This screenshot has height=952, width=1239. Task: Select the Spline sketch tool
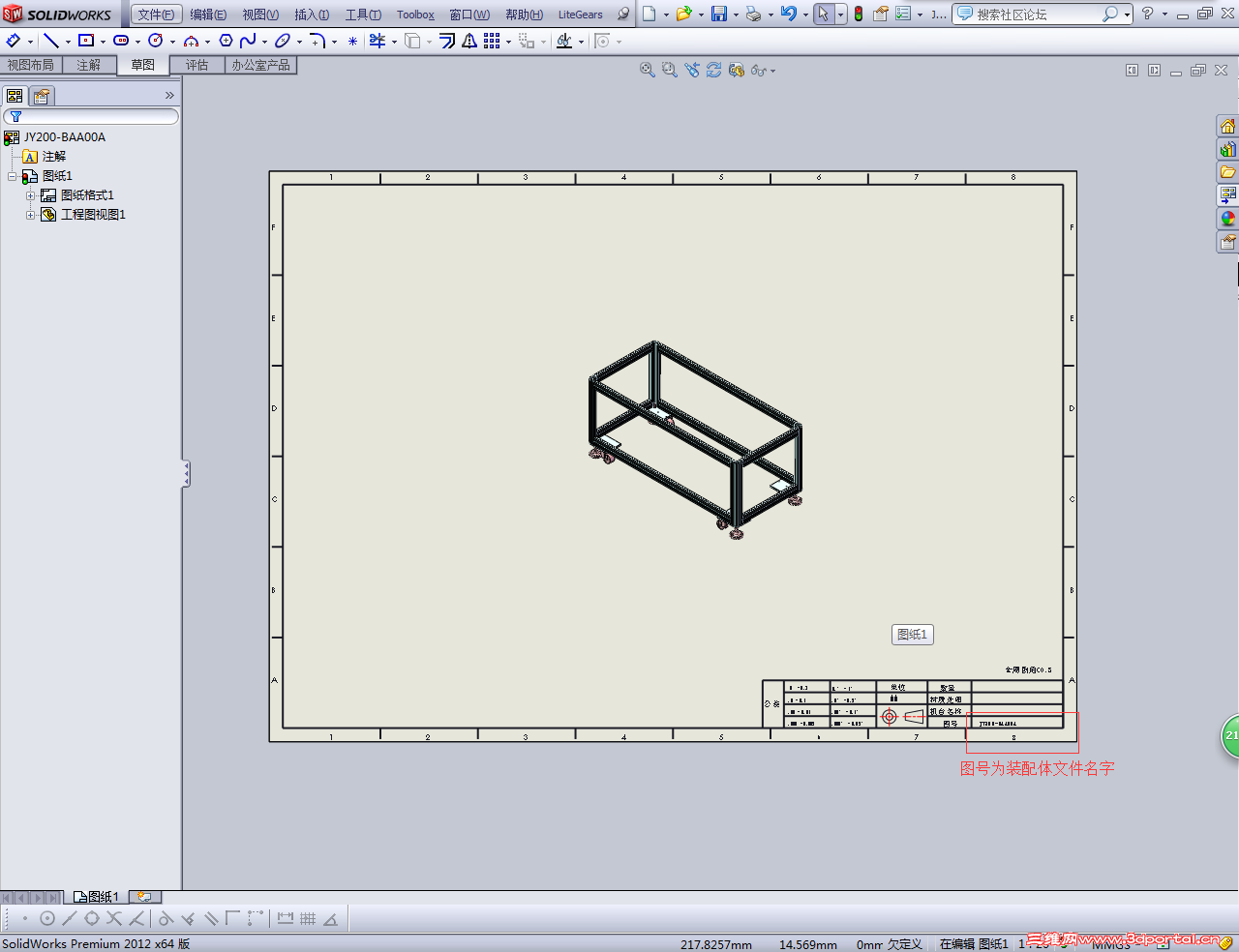[x=248, y=41]
